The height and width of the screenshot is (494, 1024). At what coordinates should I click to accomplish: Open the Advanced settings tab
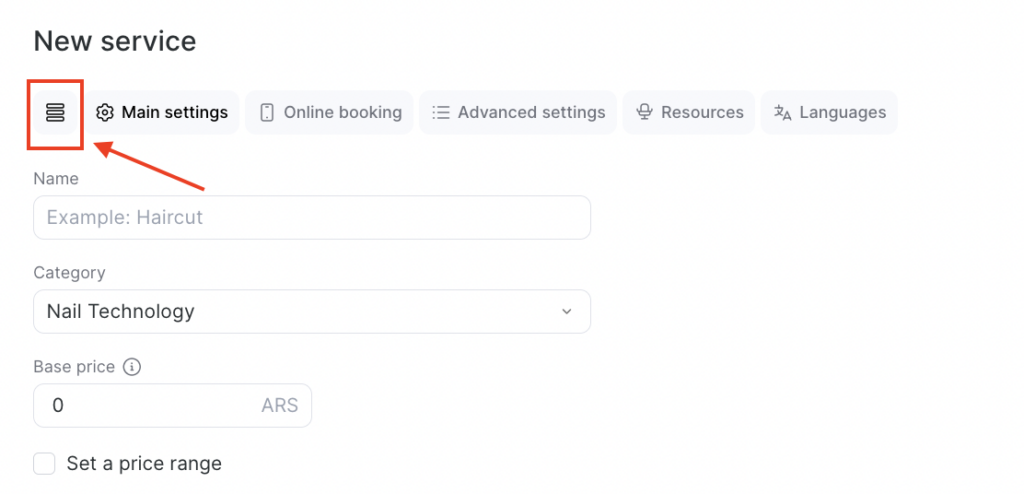(531, 113)
